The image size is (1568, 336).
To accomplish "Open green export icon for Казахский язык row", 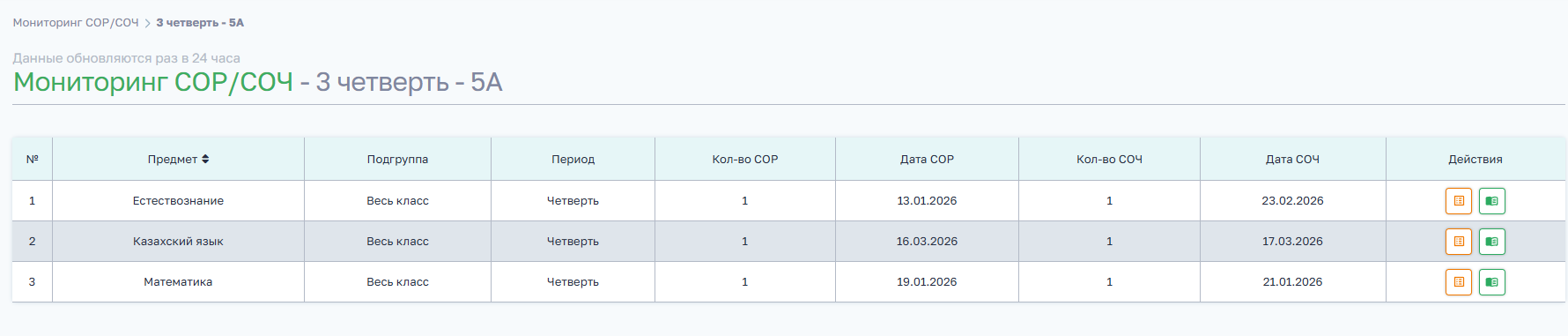I will 1491,242.
